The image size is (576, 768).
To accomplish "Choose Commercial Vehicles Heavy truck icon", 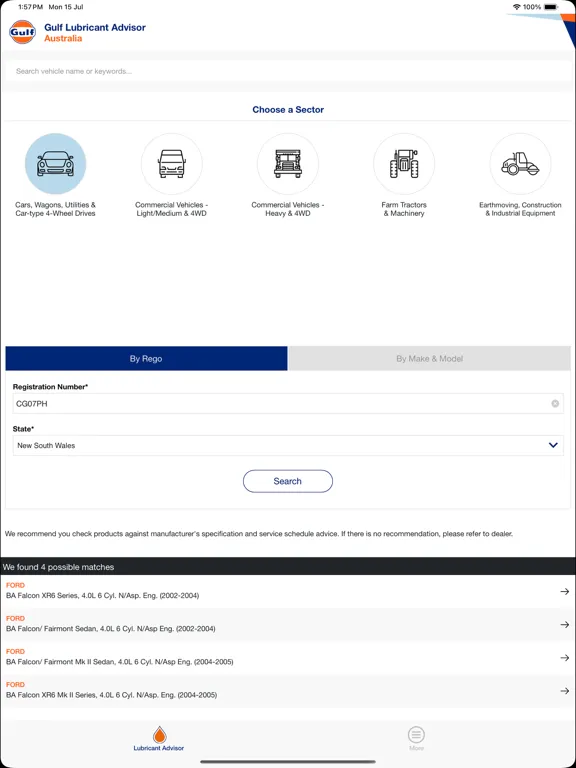I will tap(288, 164).
